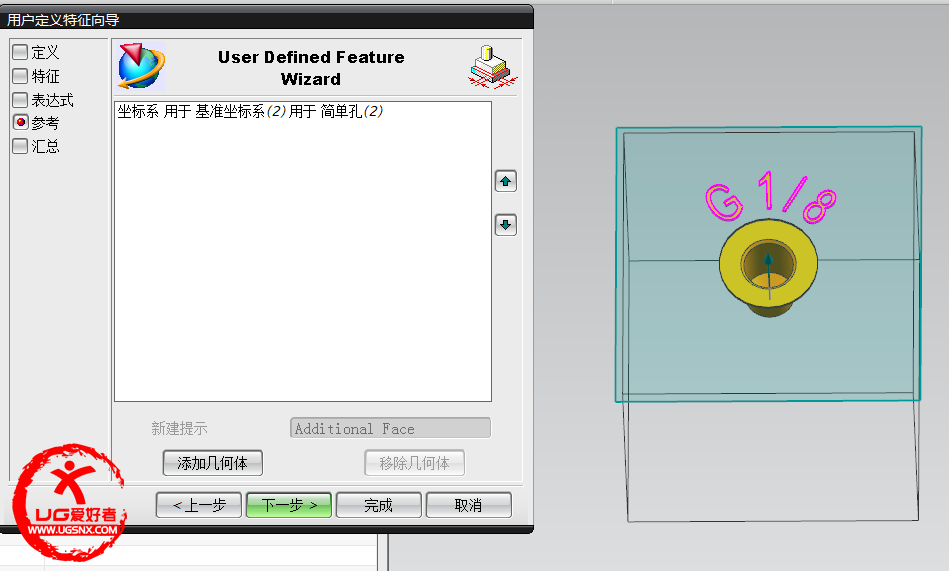Image resolution: width=949 pixels, height=571 pixels.
Task: Move selected reference up with arrow icon
Action: (x=505, y=181)
